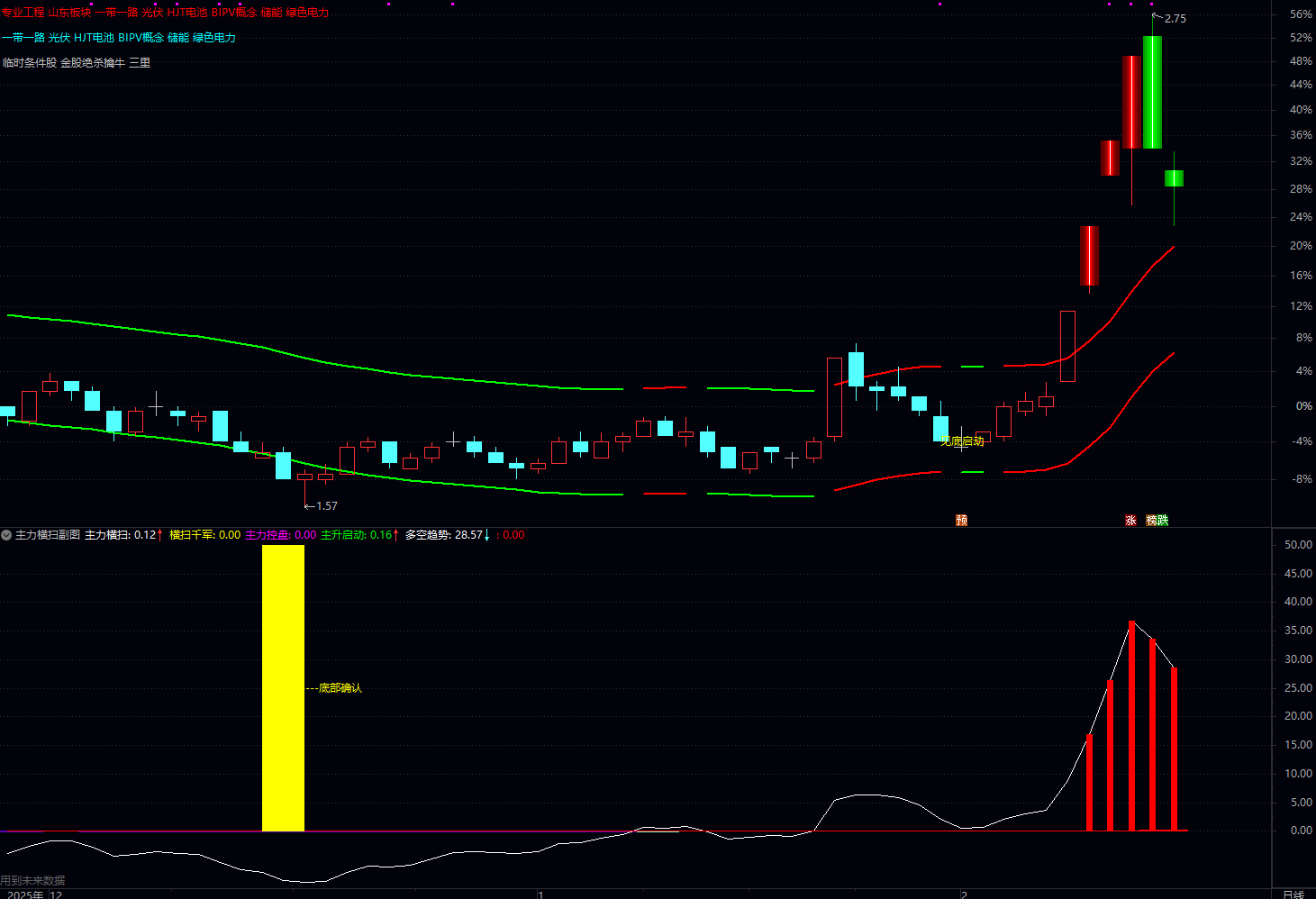The width and height of the screenshot is (1316, 899).
Task: Click the 预 event marker icon
Action: [x=961, y=521]
